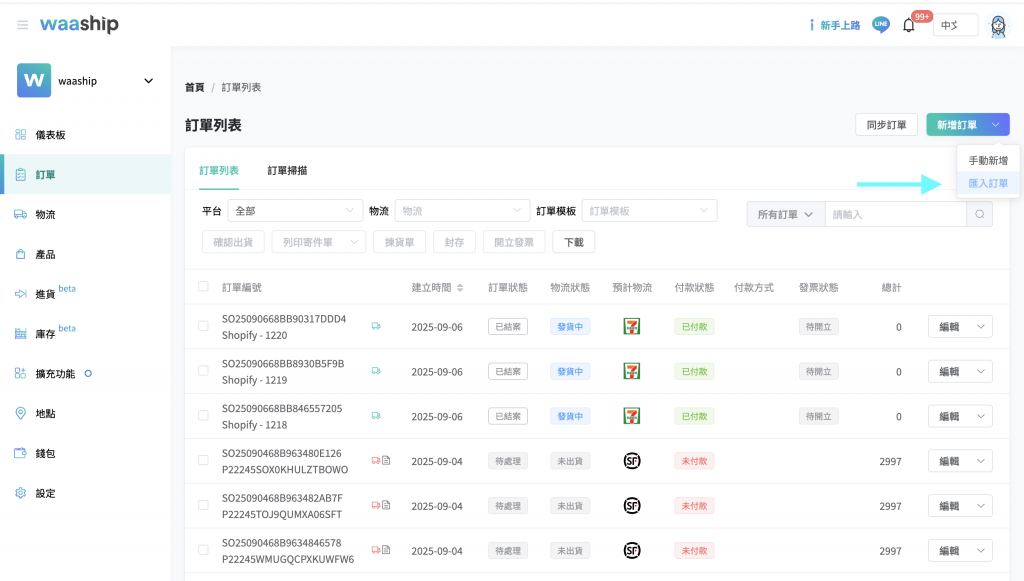The height and width of the screenshot is (581, 1024).
Task: Click the search magnifier icon
Action: click(979, 214)
